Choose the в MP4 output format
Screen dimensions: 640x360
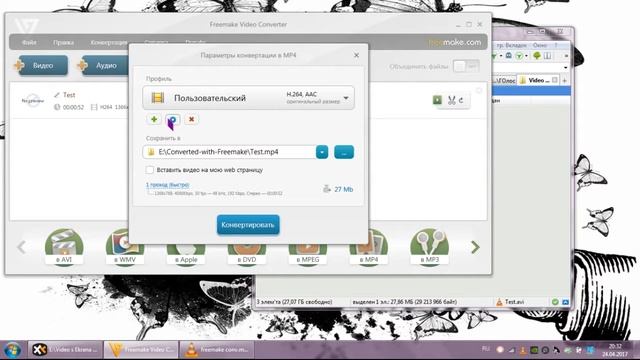coord(369,248)
